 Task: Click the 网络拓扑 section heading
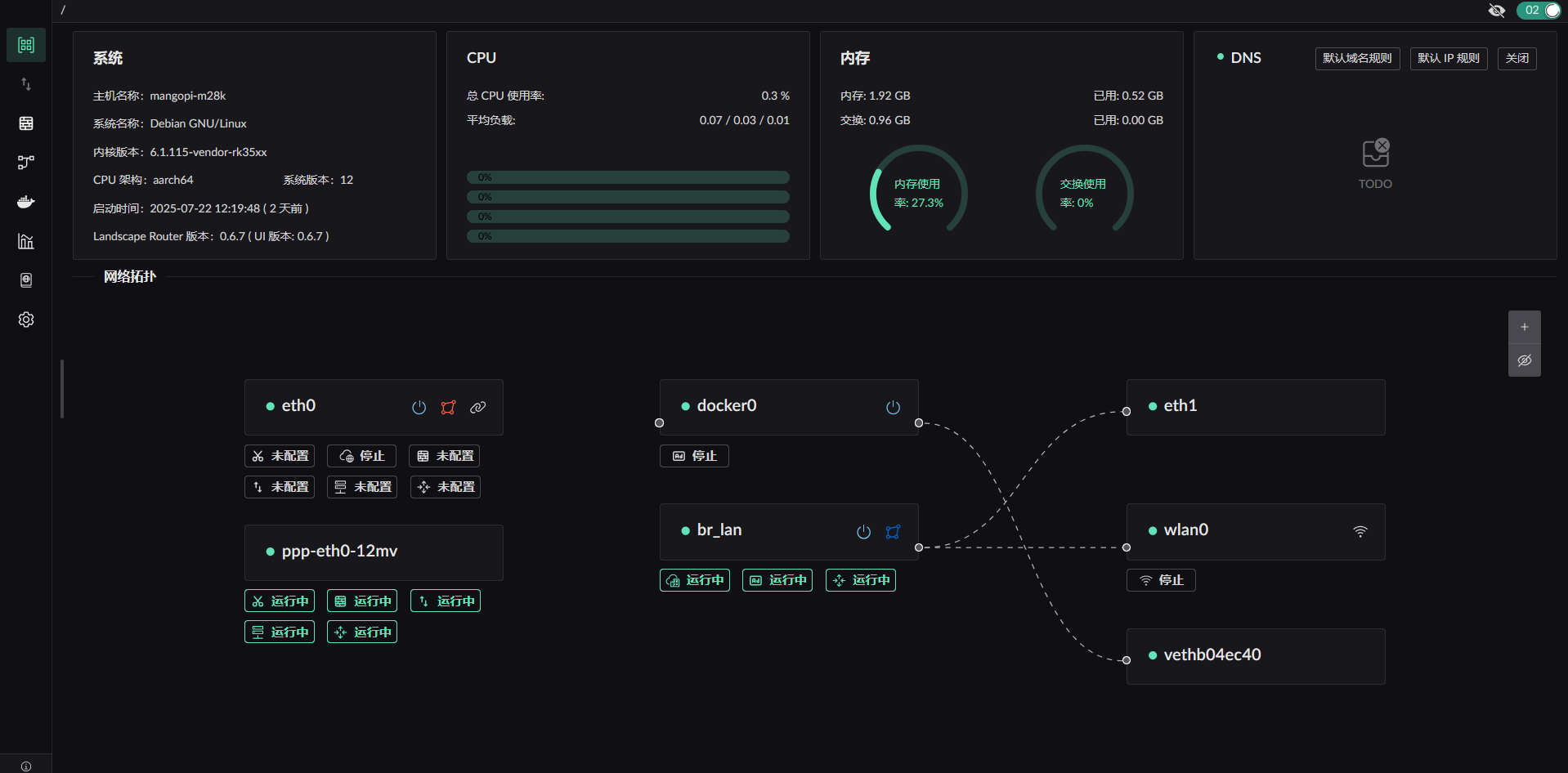(x=130, y=276)
